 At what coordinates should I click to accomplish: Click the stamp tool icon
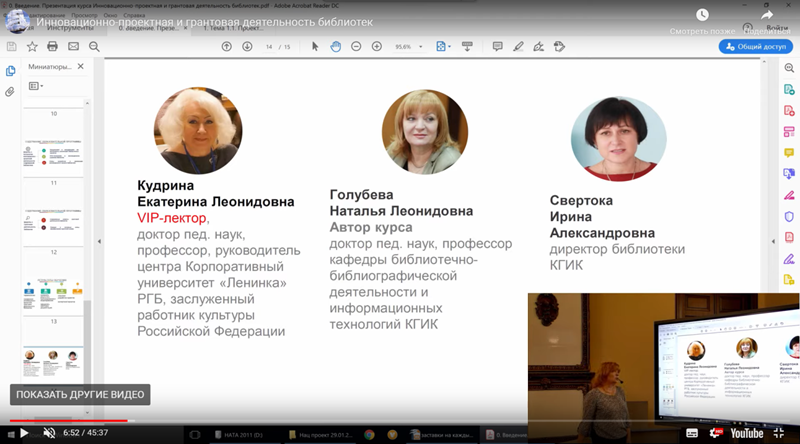(x=559, y=46)
